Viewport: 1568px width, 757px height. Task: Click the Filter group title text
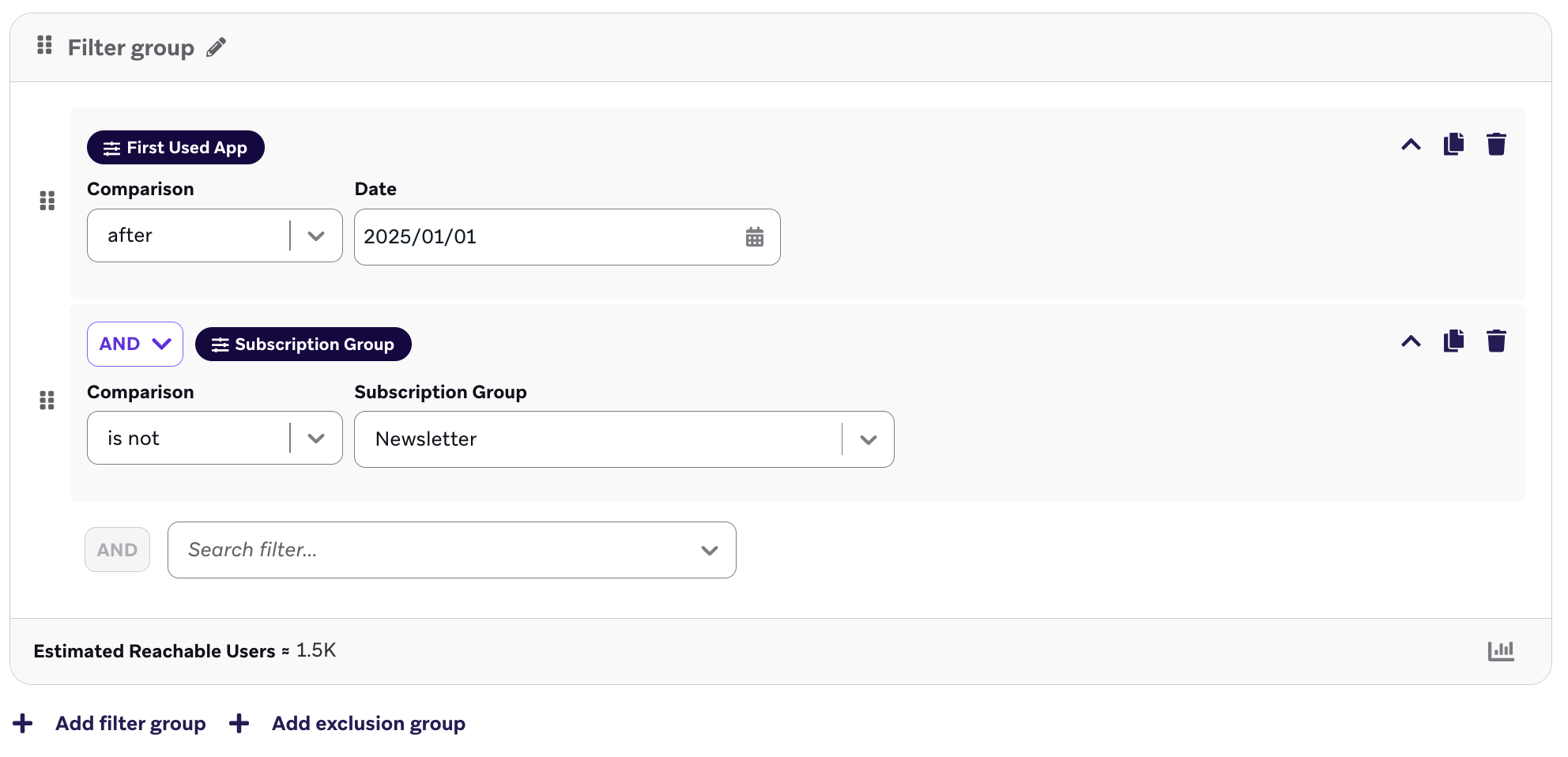(x=131, y=48)
